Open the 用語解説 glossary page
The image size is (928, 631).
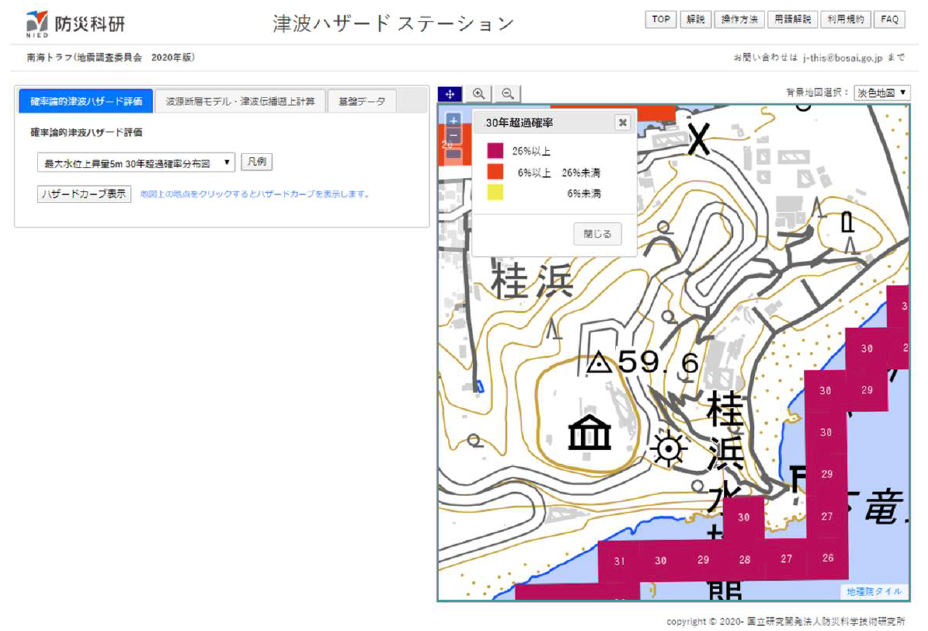pyautogui.click(x=793, y=20)
